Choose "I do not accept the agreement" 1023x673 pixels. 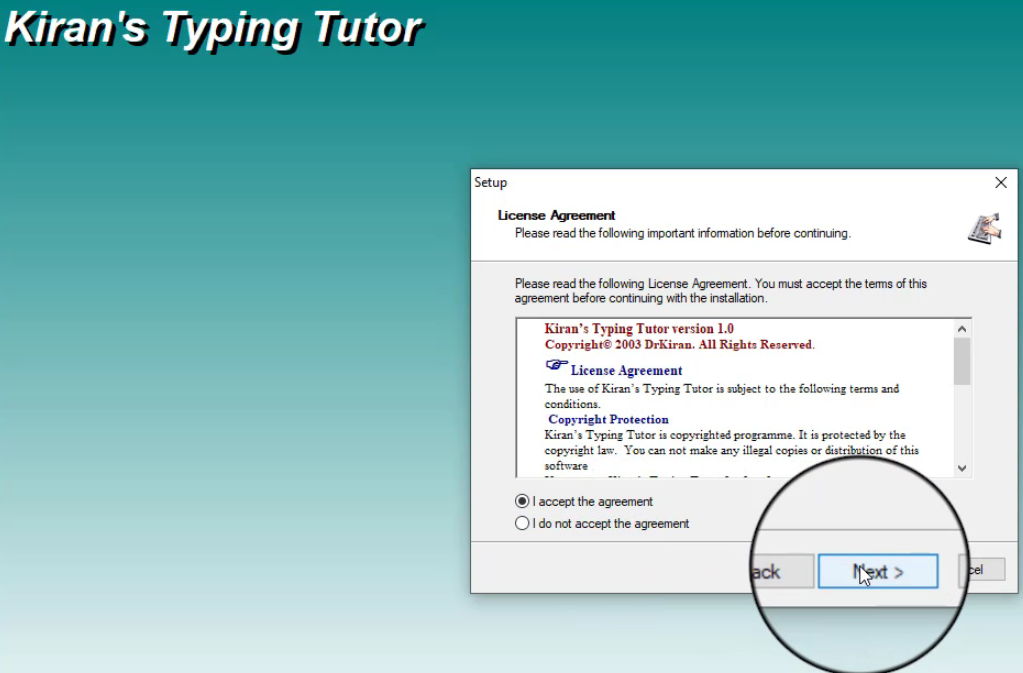pos(522,523)
